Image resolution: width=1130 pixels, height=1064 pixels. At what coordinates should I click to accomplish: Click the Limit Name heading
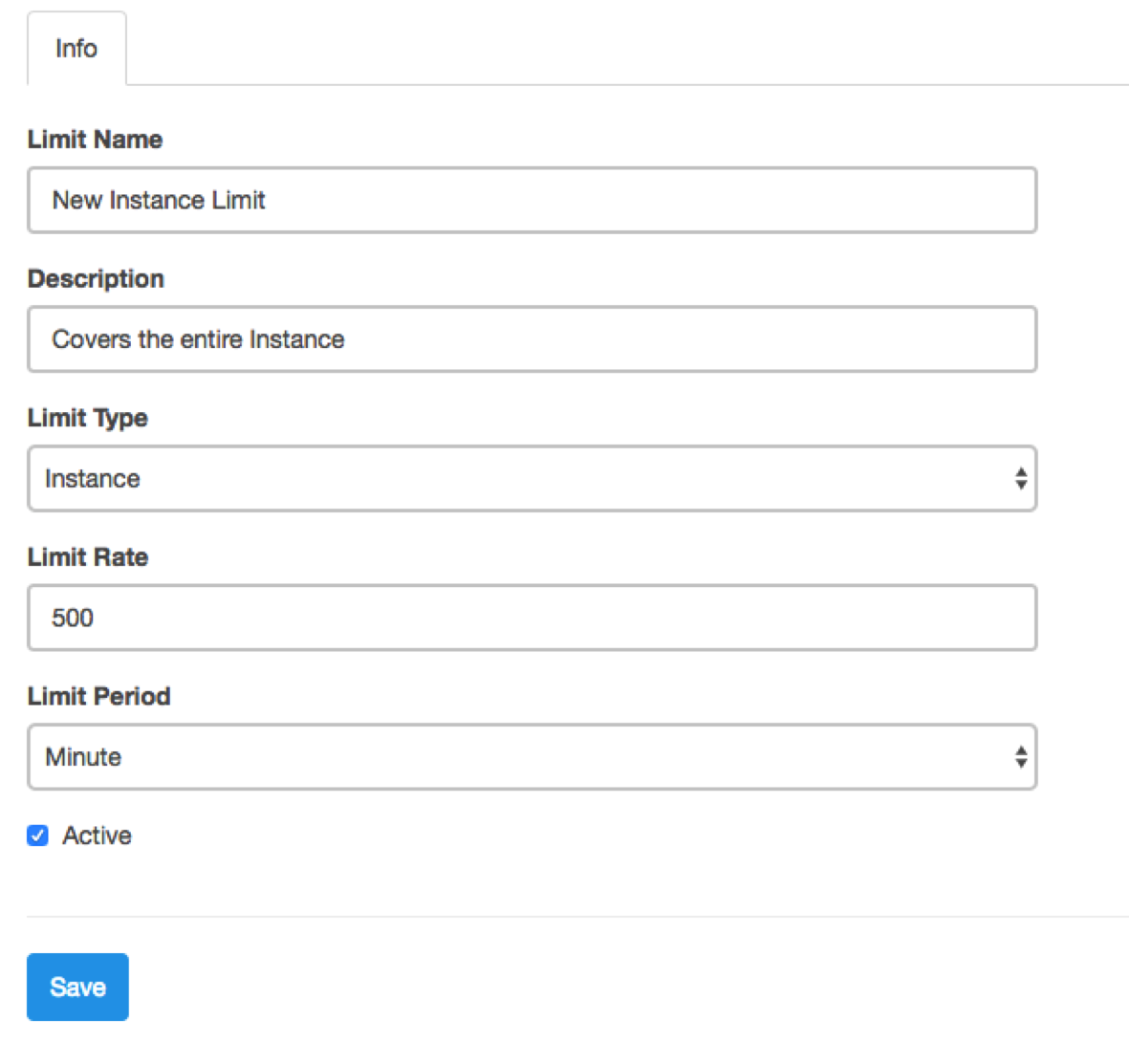(x=95, y=139)
